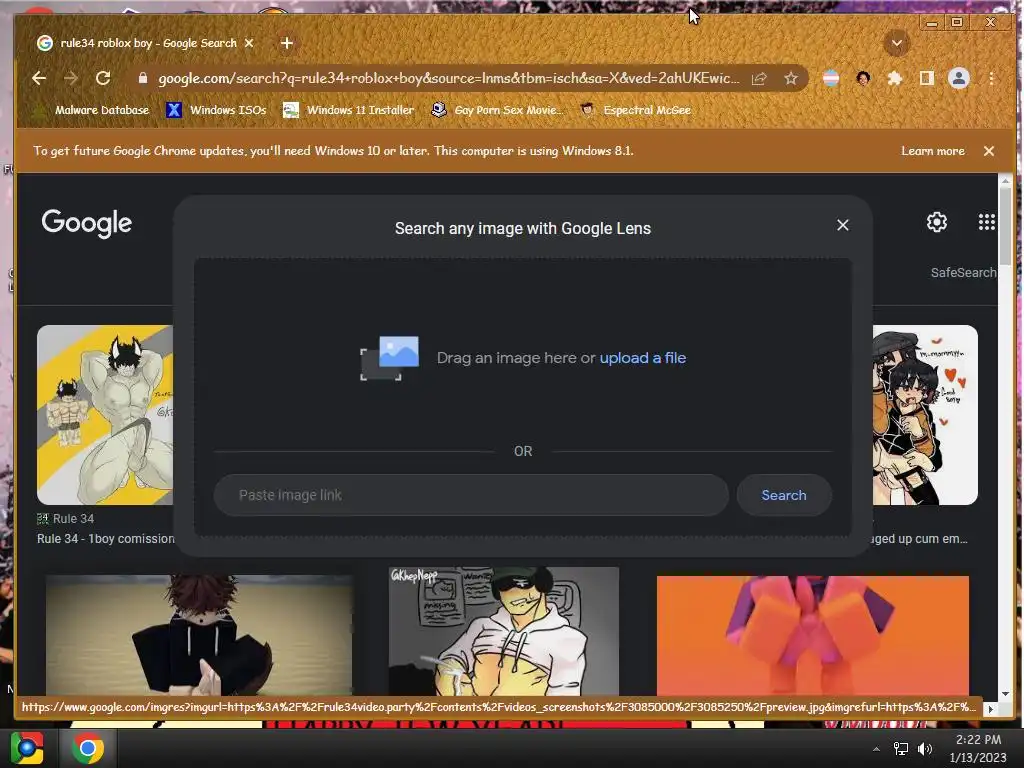Open the Chrome profile avatar
Viewport: 1024px width, 768px height.
tap(959, 78)
